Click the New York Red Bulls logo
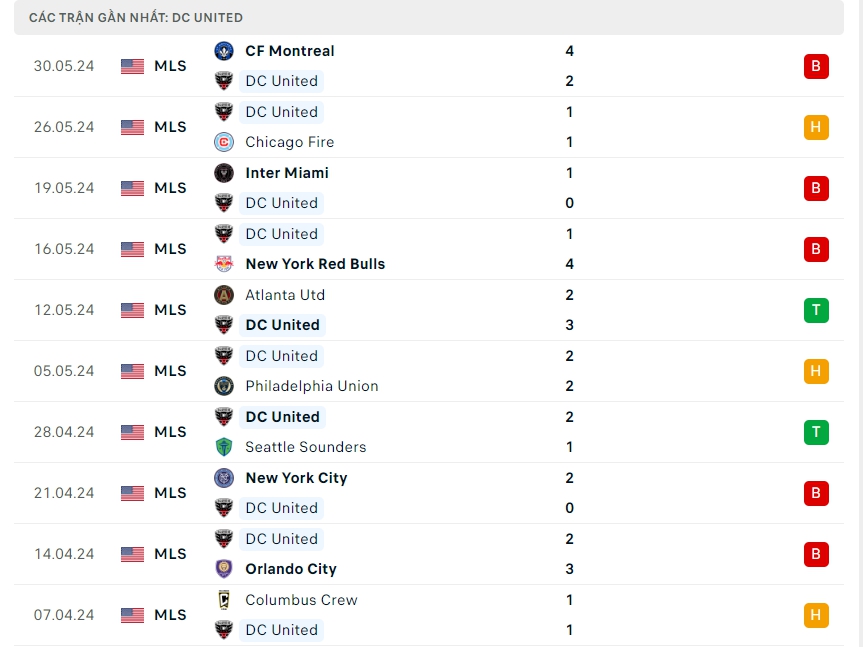This screenshot has height=647, width=863. 224,264
